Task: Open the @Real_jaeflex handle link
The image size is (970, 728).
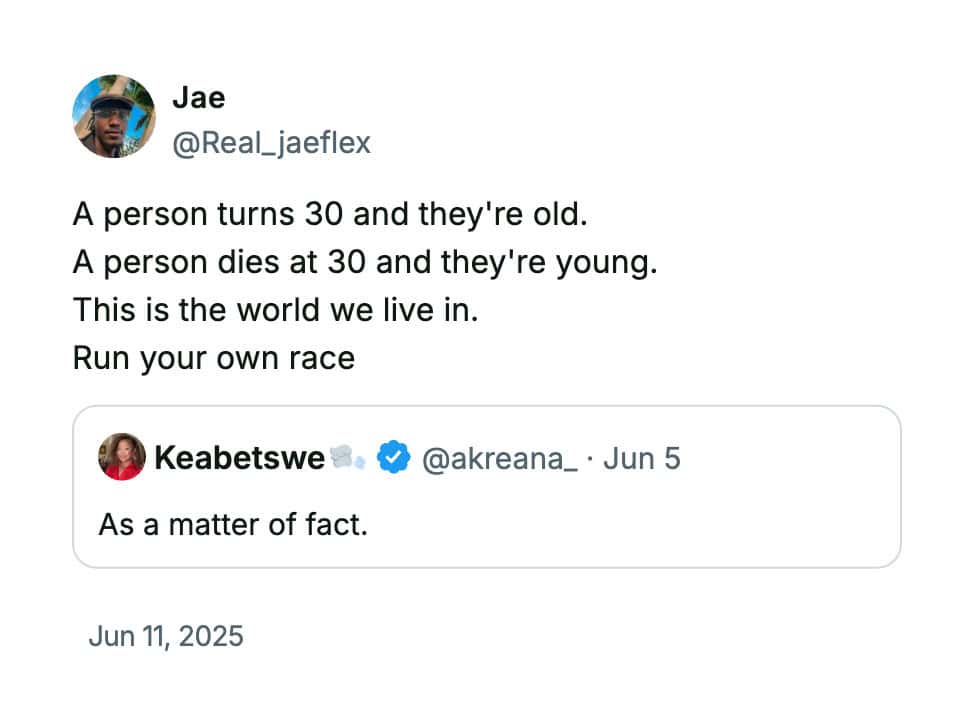Action: [x=271, y=143]
